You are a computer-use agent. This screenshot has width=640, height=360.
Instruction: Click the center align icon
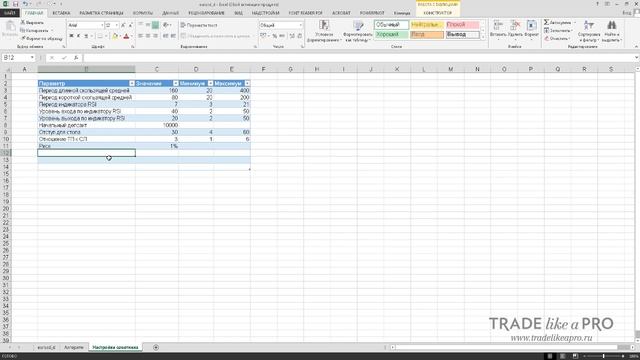[x=148, y=36]
